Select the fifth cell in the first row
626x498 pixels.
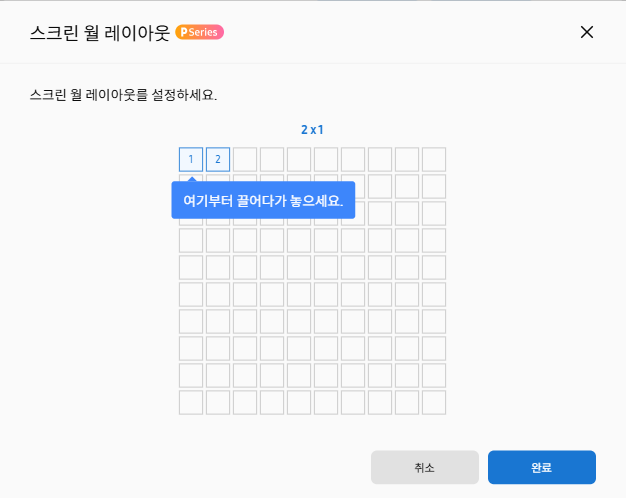[299, 159]
